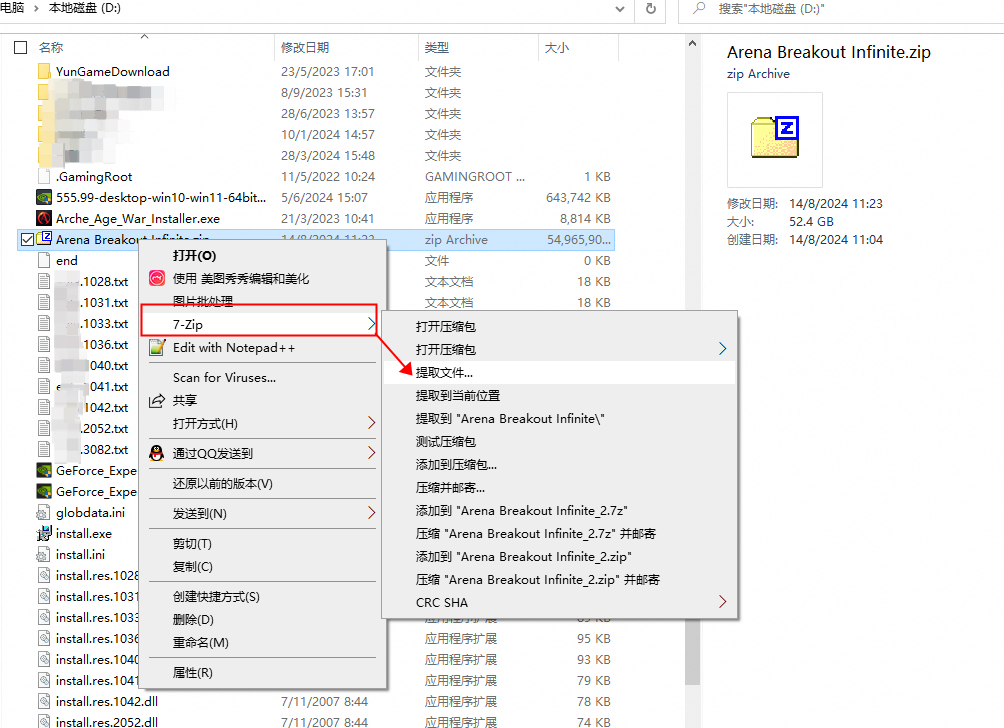
Task: Click the Notepad++ icon in the context menu
Action: point(157,348)
